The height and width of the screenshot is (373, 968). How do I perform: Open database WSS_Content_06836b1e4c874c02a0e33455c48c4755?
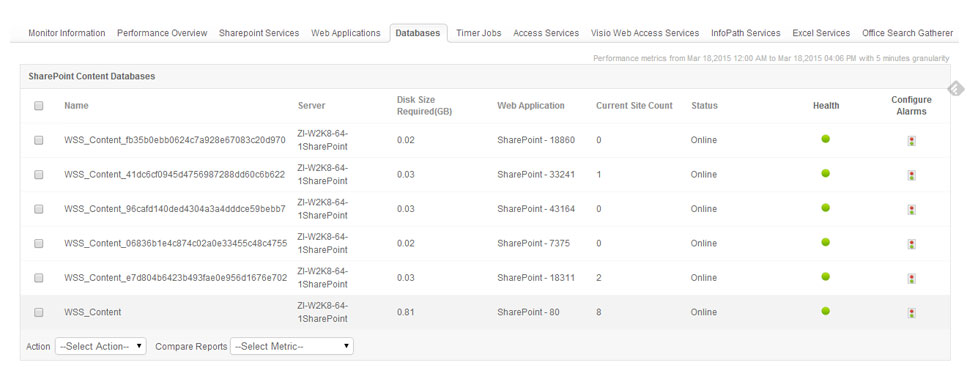click(175, 243)
